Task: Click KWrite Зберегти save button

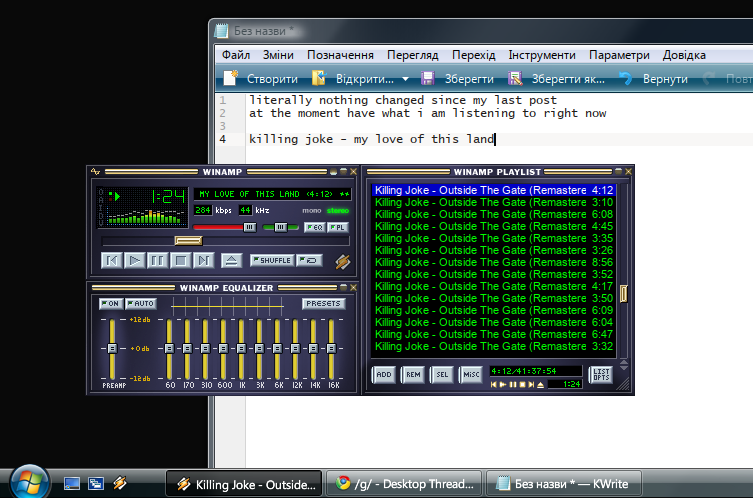Action: click(457, 79)
